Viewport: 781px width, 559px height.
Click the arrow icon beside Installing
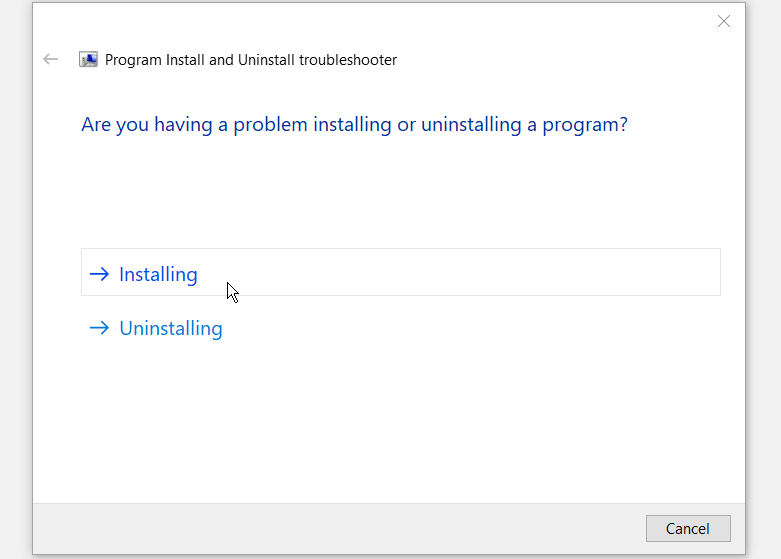(x=99, y=274)
